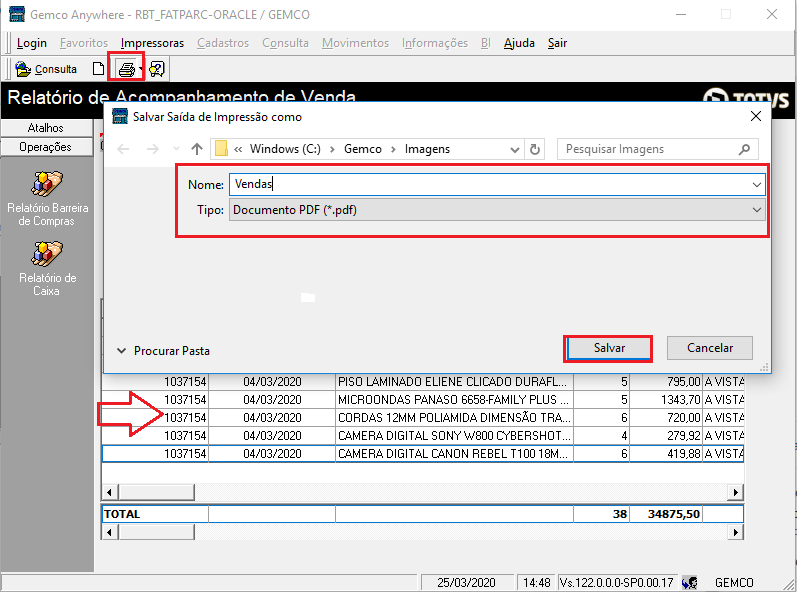Open the Consulta menu in menu bar
Screen dimensions: 797x592
(285, 43)
